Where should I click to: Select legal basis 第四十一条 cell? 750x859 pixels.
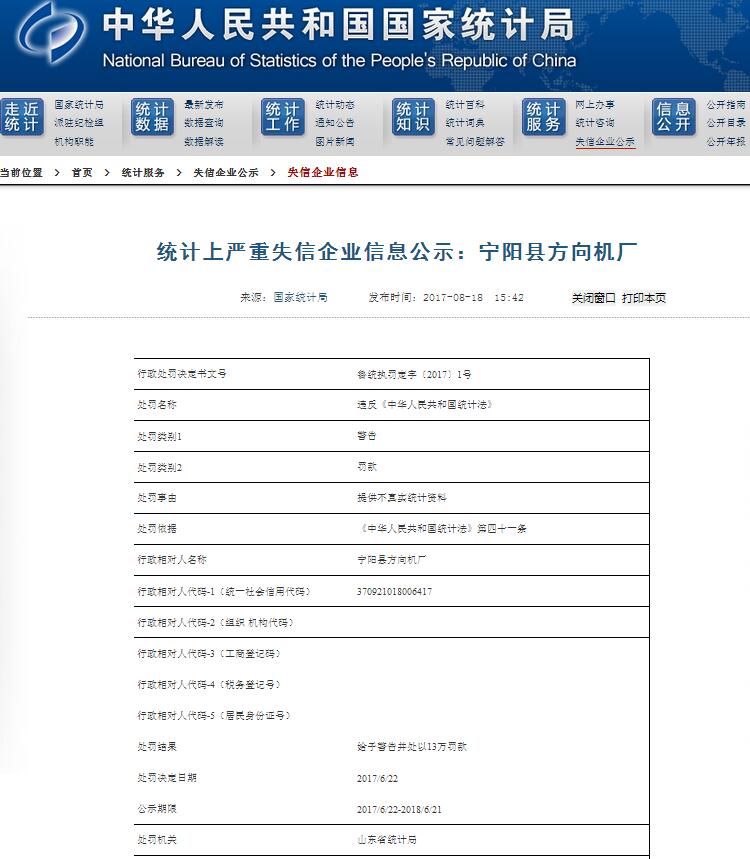442,529
